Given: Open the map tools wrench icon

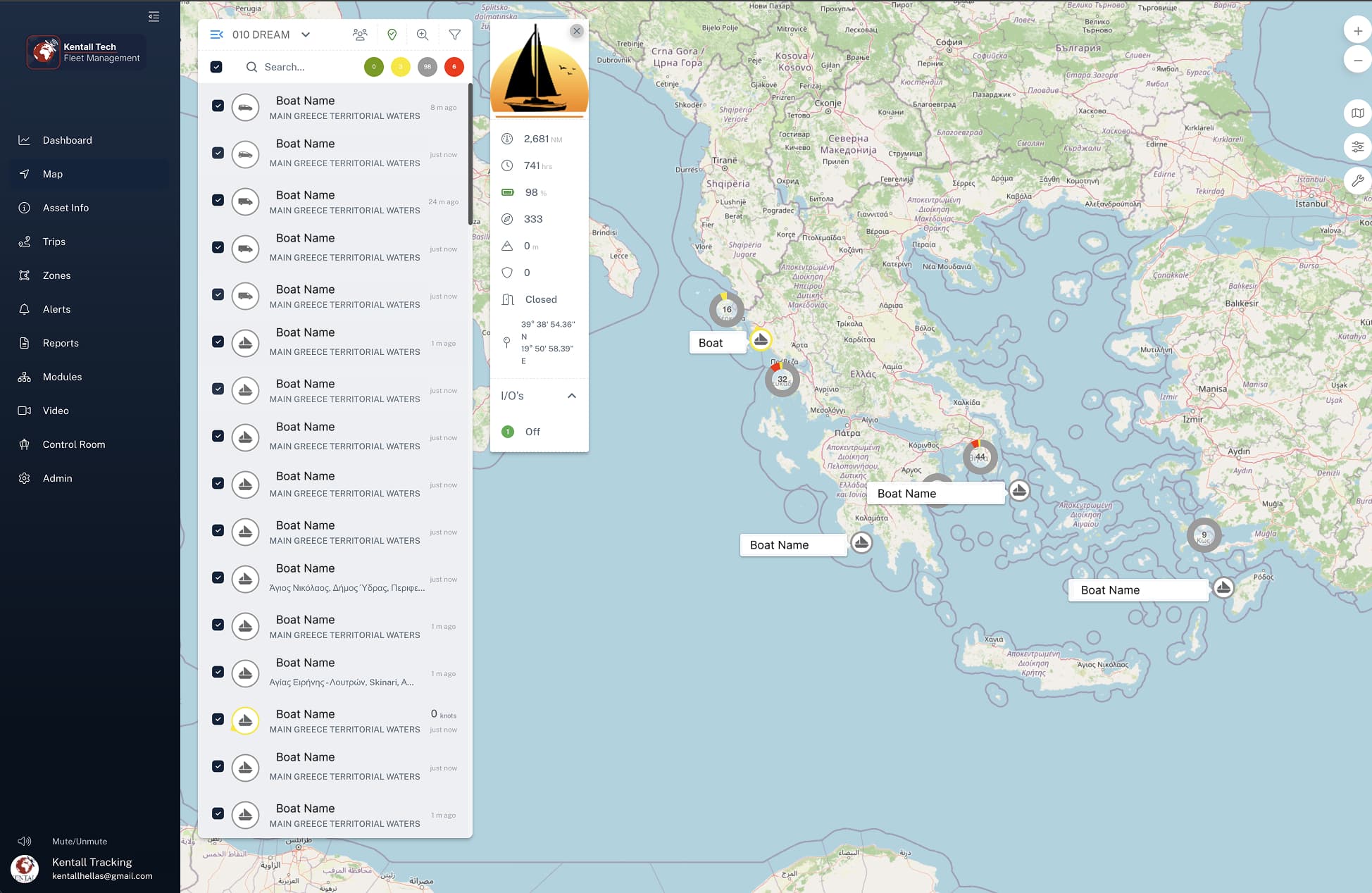Looking at the screenshot, I should pos(1358,180).
